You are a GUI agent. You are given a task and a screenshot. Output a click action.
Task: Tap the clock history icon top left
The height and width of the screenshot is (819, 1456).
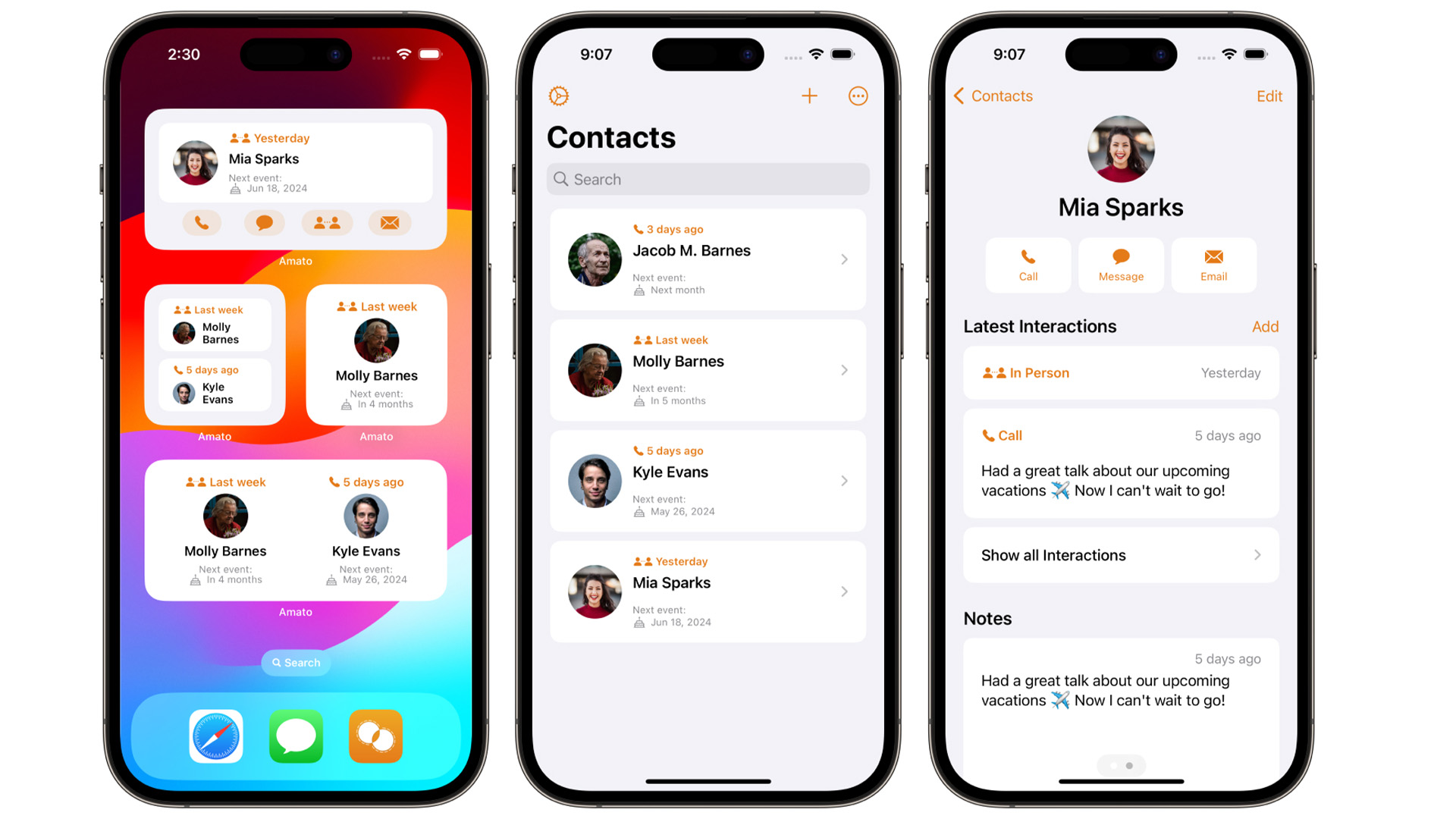pyautogui.click(x=559, y=96)
